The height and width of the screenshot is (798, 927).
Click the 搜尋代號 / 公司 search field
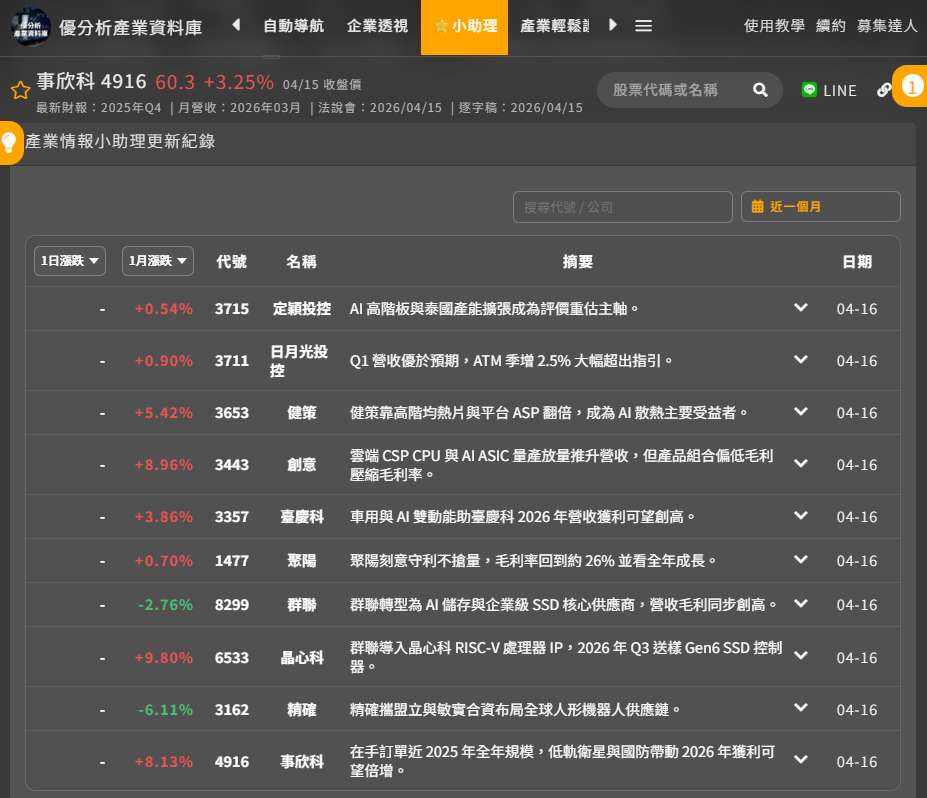click(x=622, y=207)
